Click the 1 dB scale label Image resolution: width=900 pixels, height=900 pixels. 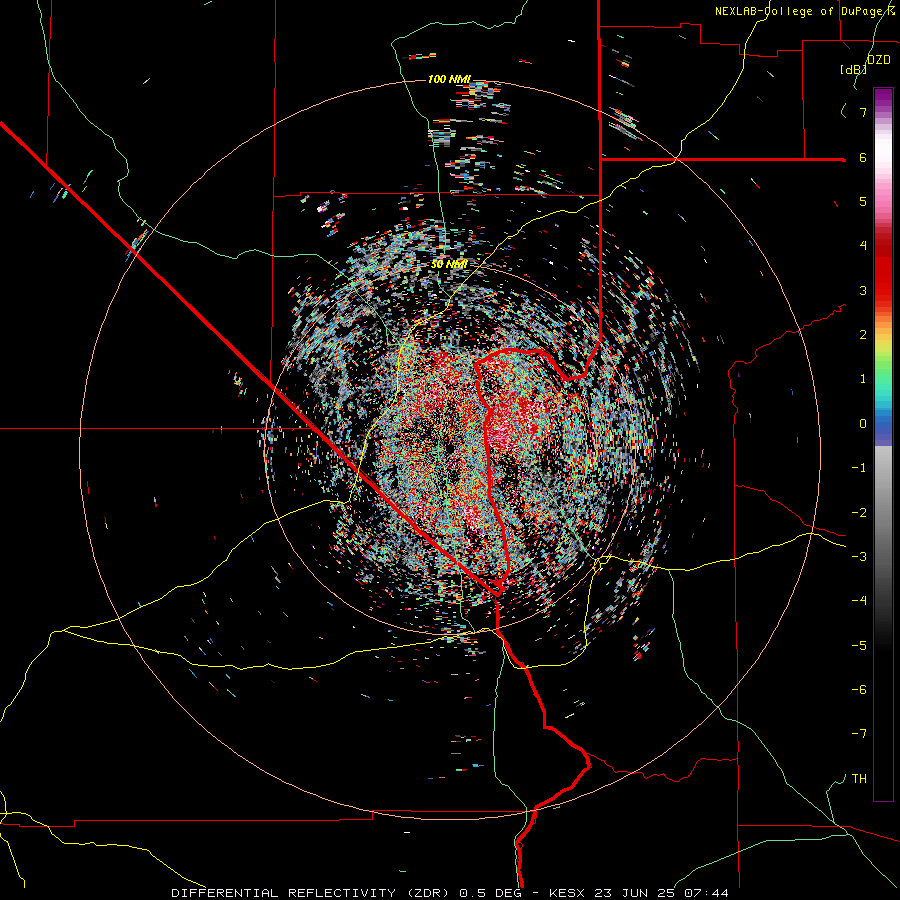click(863, 379)
